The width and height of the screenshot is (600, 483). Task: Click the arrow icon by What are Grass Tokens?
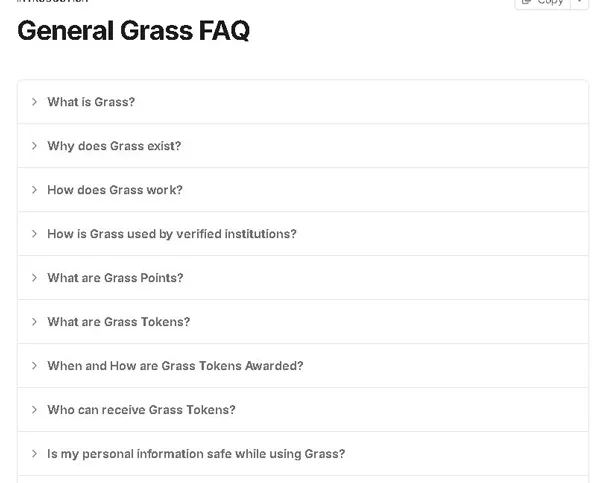click(34, 322)
